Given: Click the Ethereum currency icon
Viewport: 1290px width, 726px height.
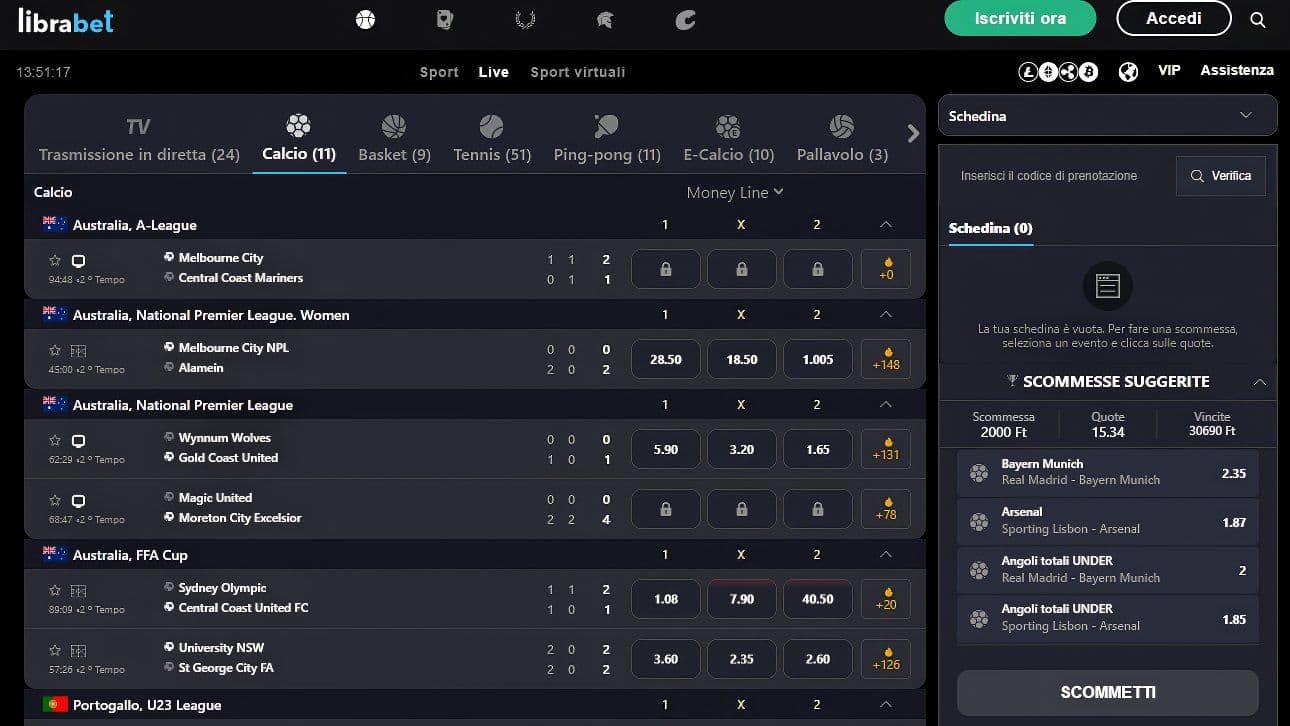Looking at the screenshot, I should pos(1048,71).
